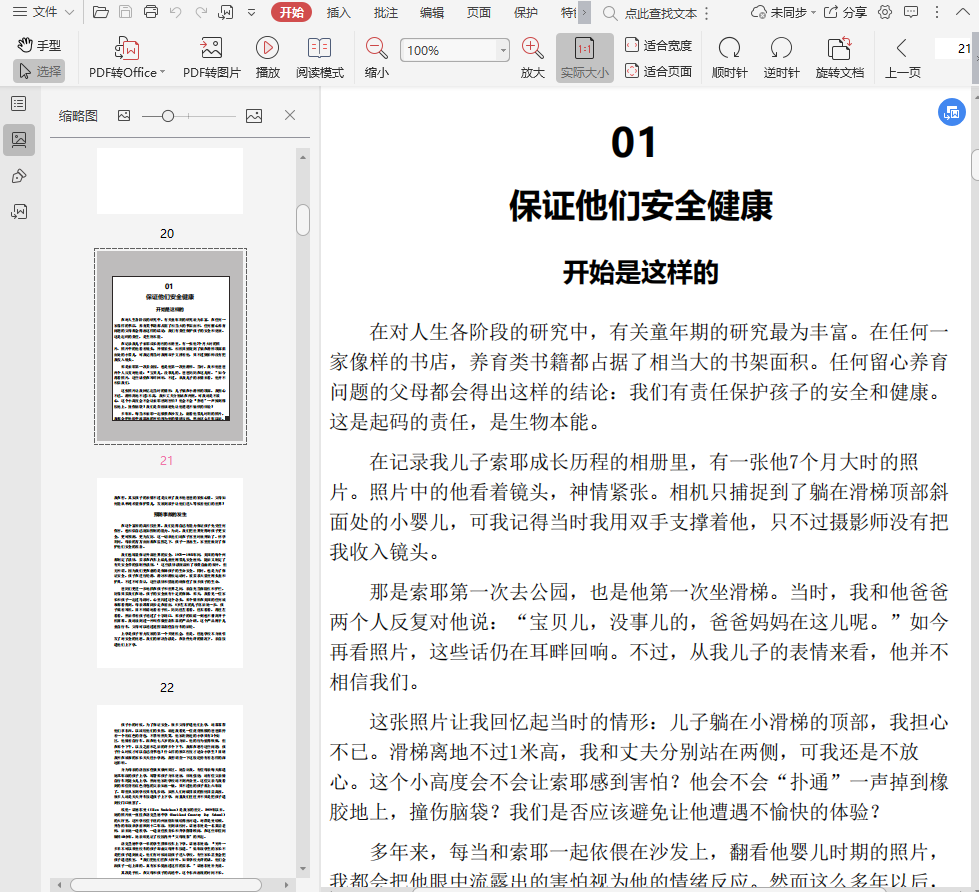Click the 分享 share button
Viewport: 979px width, 892px height.
point(845,13)
